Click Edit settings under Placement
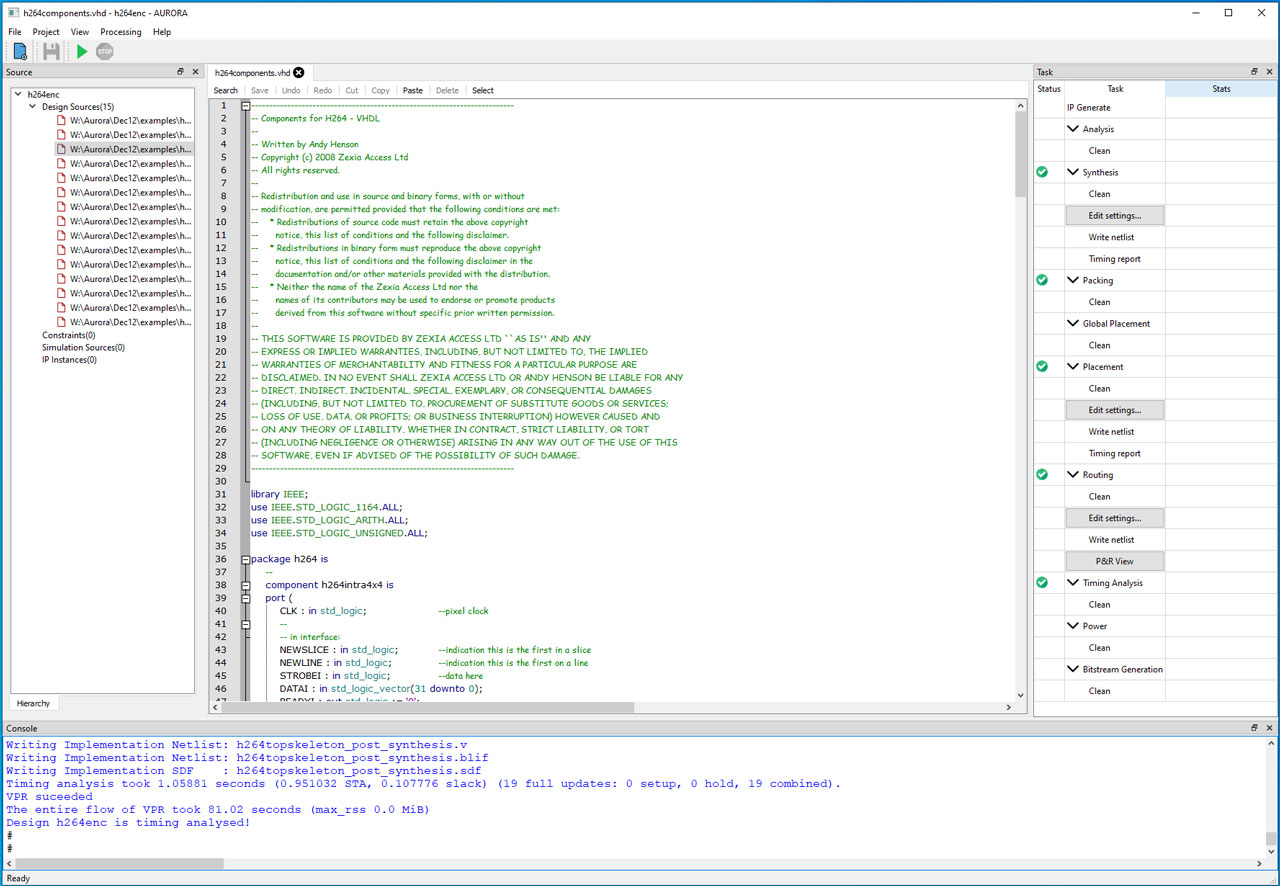The height and width of the screenshot is (886, 1280). 1114,409
